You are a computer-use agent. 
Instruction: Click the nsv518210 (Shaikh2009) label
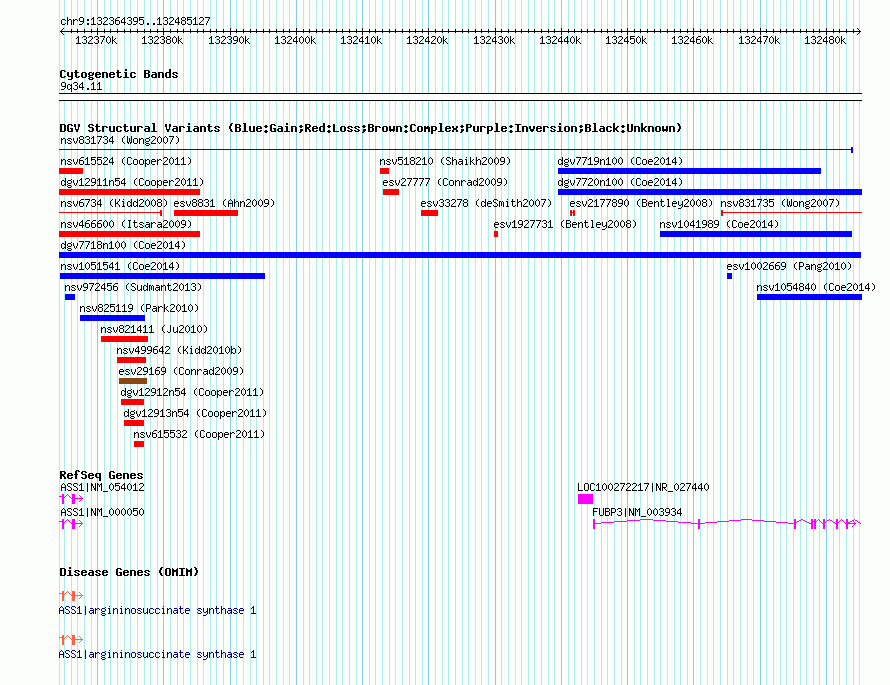(445, 161)
